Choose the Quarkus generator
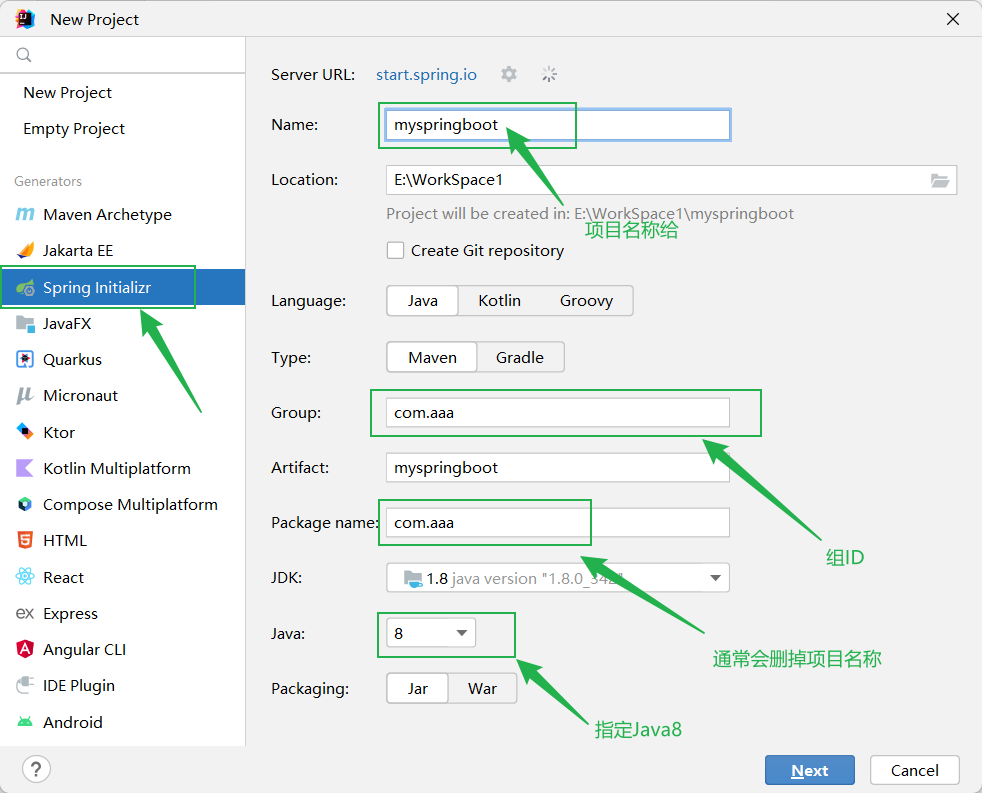Viewport: 982px width, 793px height. tap(123, 360)
